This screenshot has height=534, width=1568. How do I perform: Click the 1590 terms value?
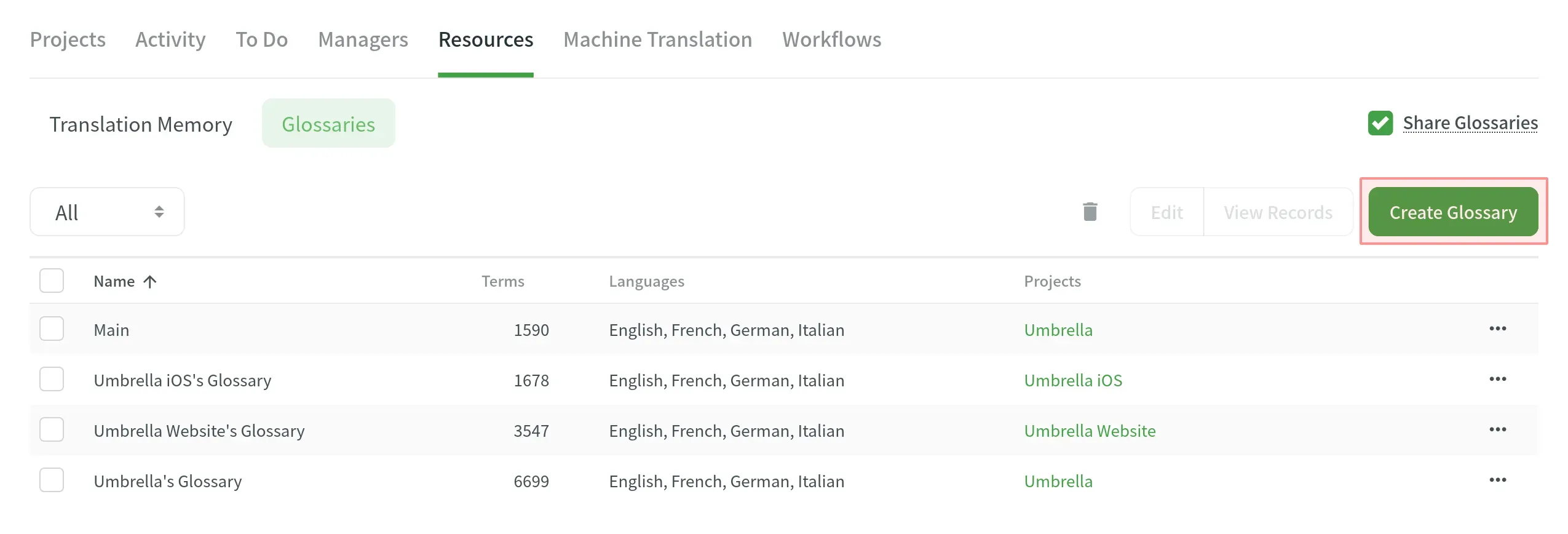[x=531, y=330]
